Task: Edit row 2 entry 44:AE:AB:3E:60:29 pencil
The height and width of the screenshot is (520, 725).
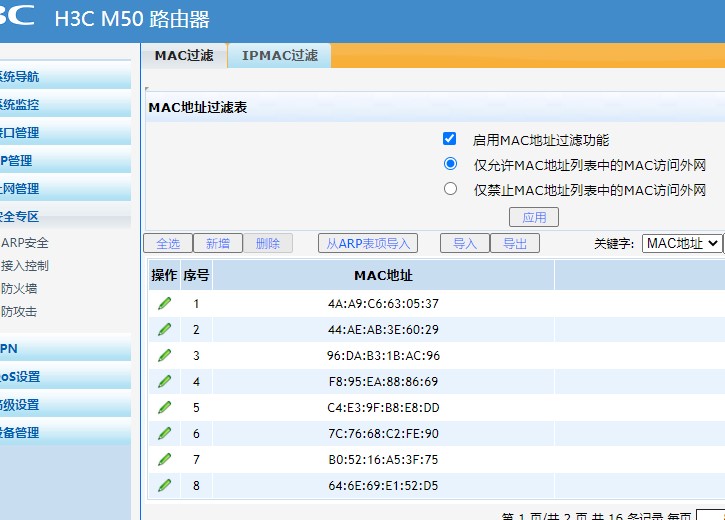Action: click(x=165, y=330)
